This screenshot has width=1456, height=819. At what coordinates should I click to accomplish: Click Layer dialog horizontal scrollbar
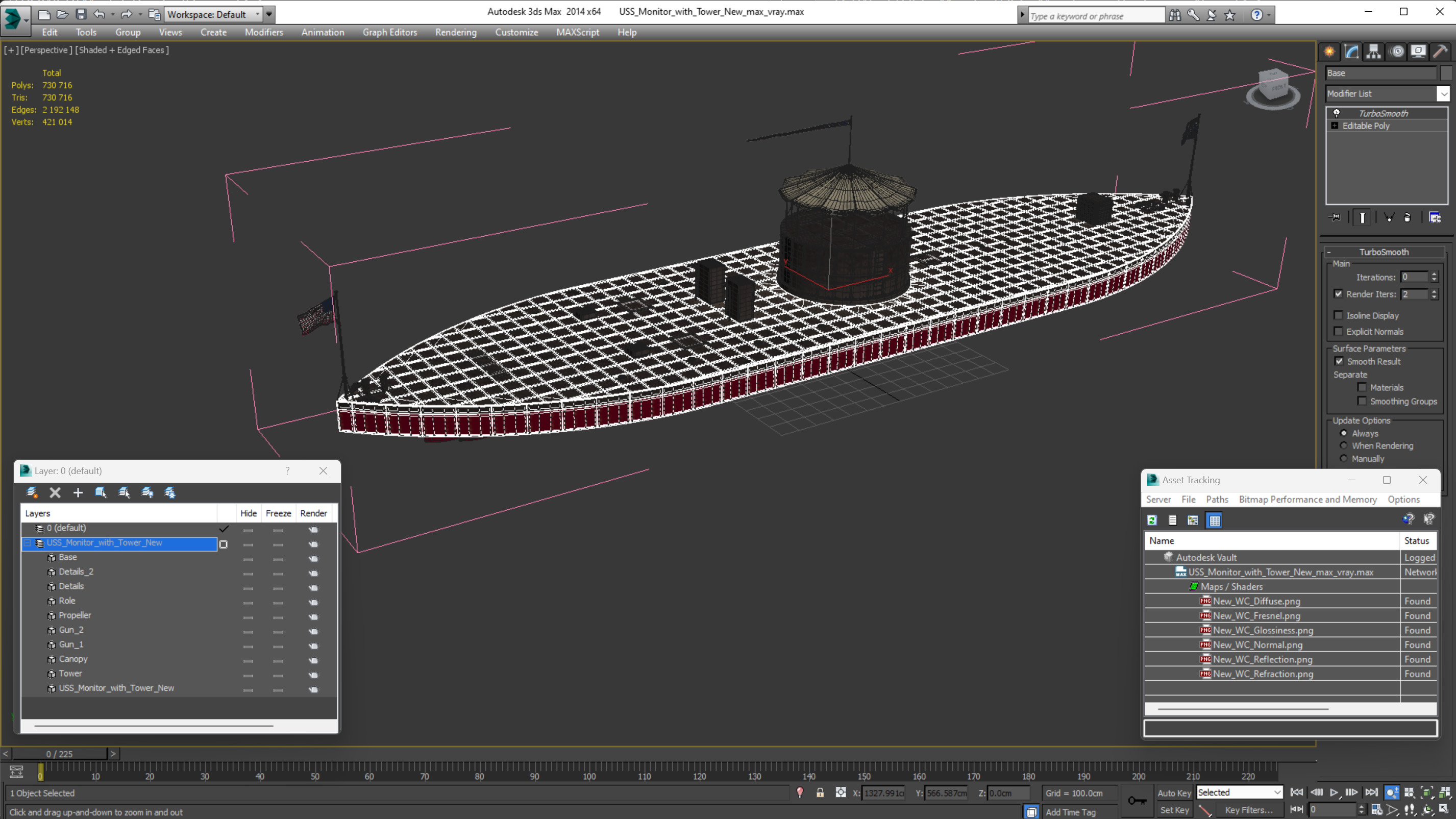pyautogui.click(x=154, y=726)
